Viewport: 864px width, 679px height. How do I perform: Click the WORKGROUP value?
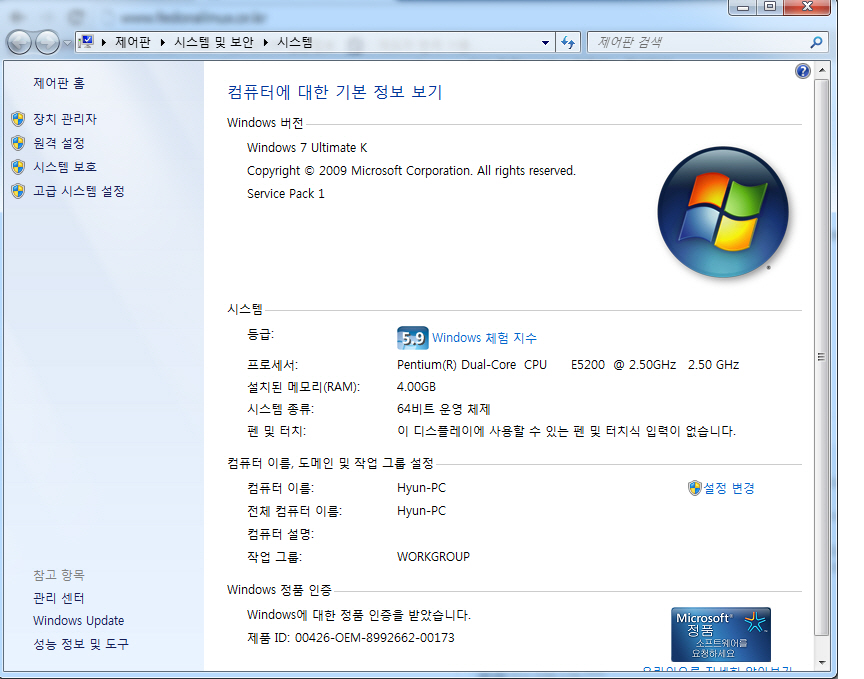(433, 557)
